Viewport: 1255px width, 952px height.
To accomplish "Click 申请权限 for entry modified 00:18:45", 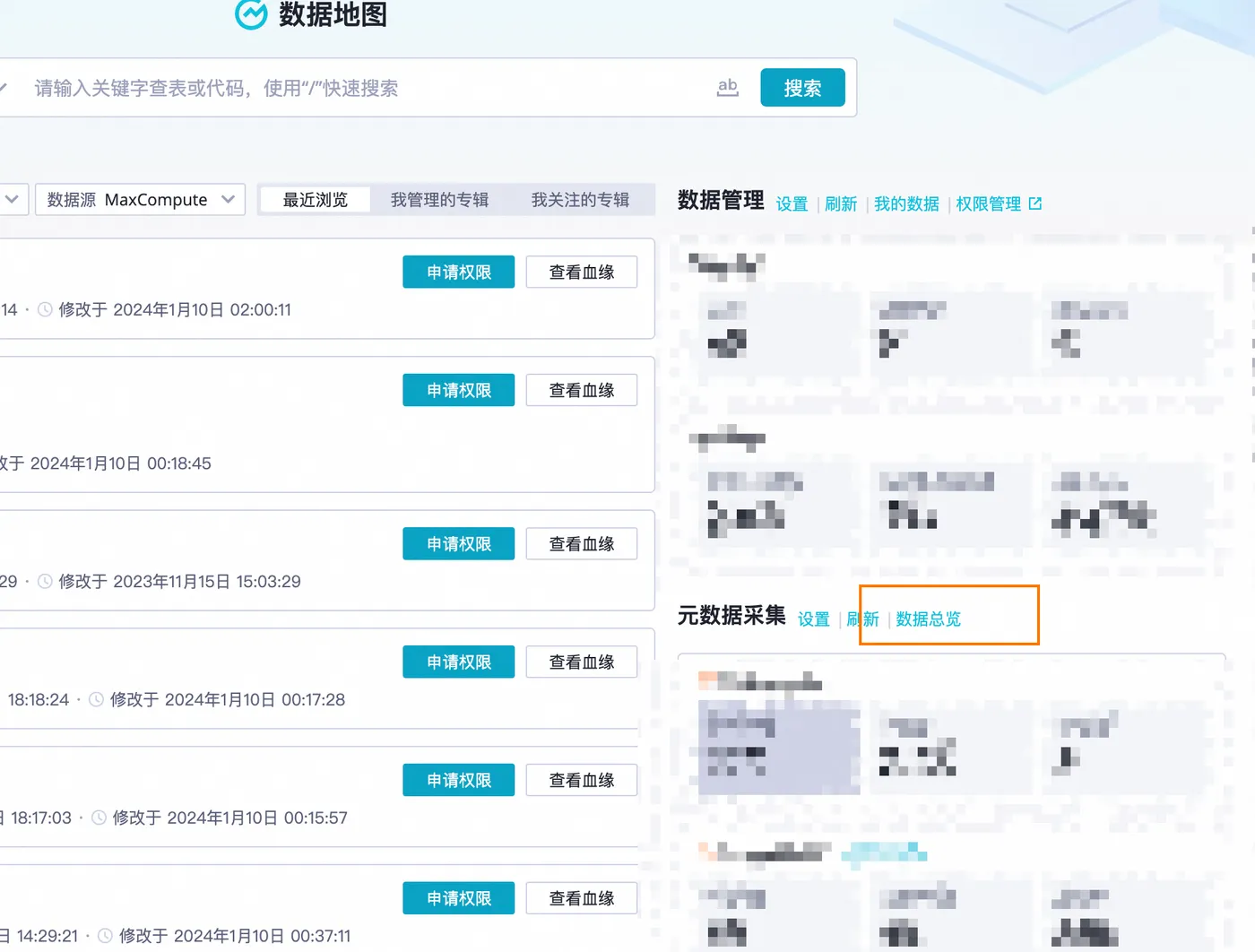I will point(459,390).
